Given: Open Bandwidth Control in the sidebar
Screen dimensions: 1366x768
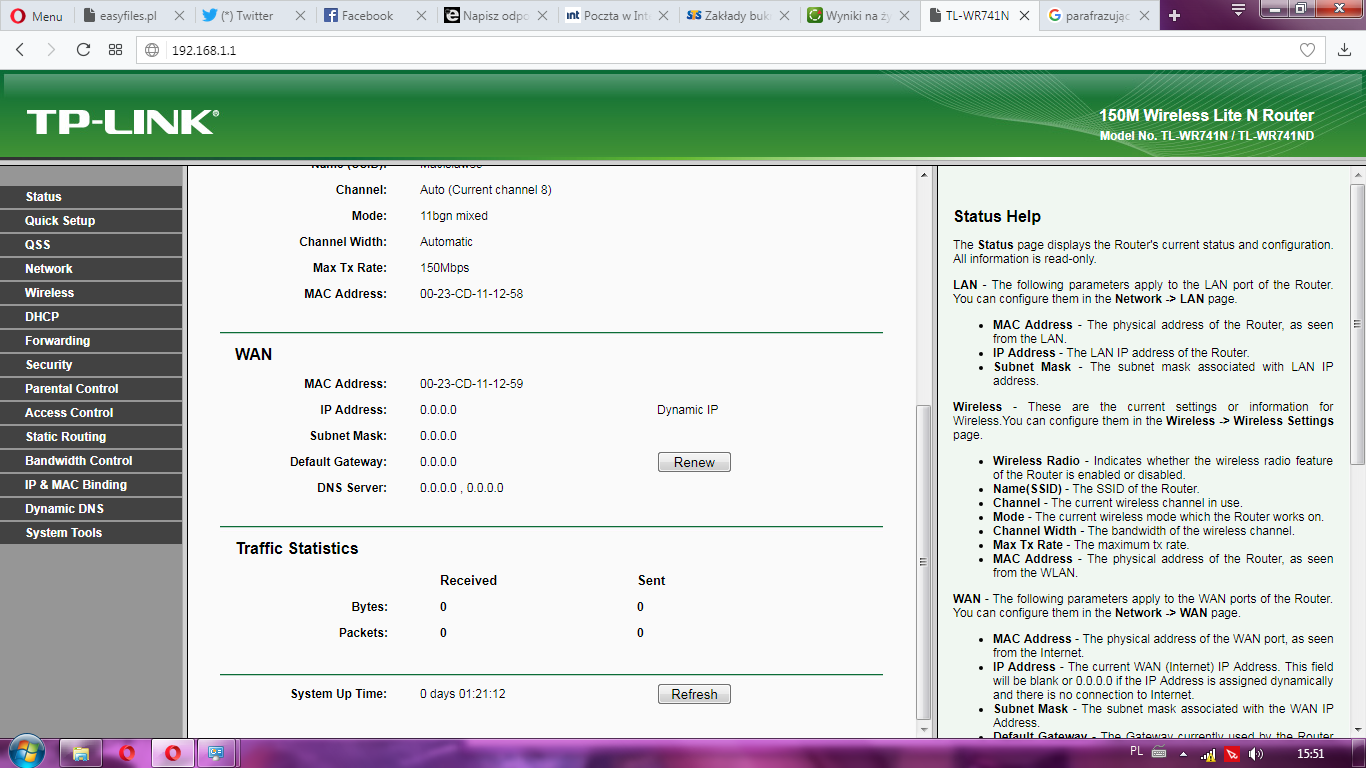Looking at the screenshot, I should pos(91,461).
